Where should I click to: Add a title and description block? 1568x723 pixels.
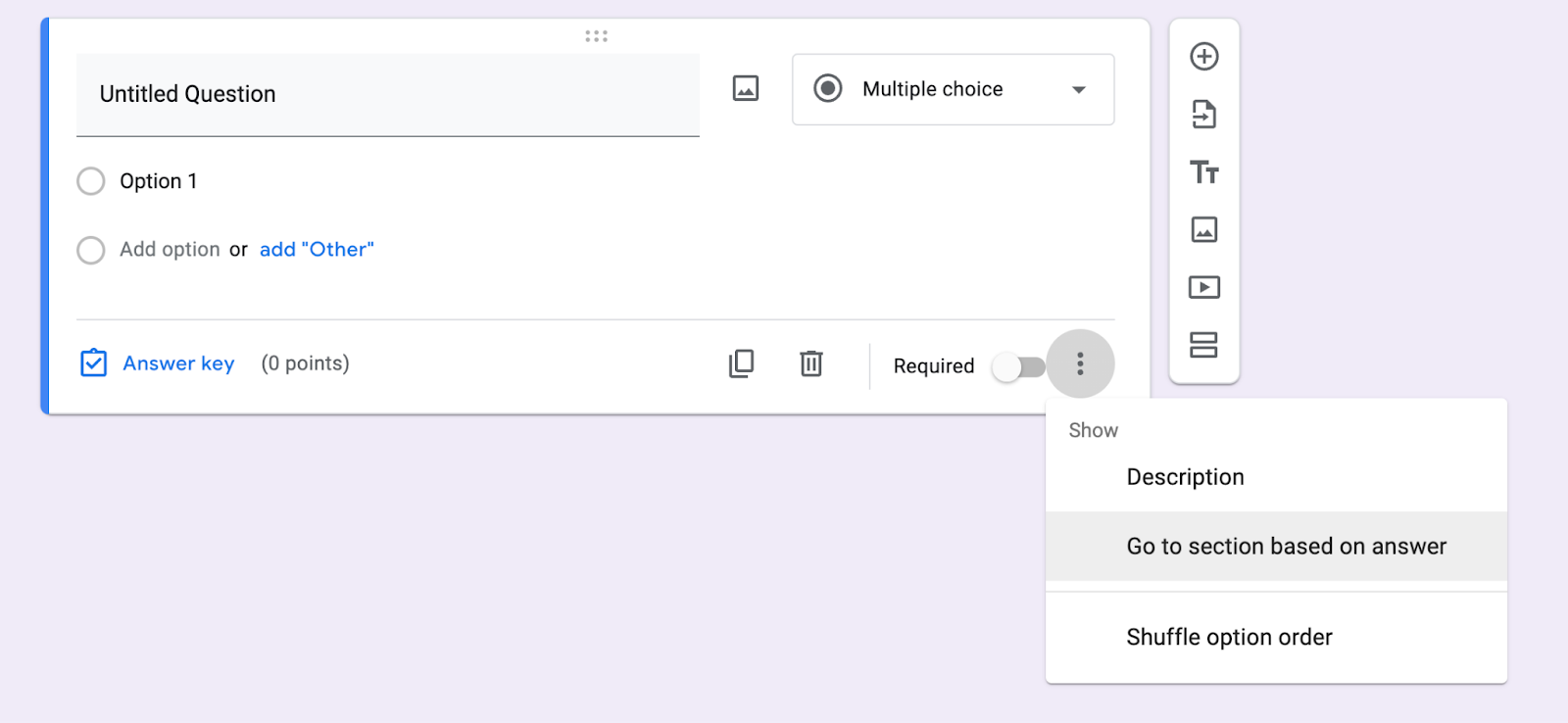coord(1203,172)
